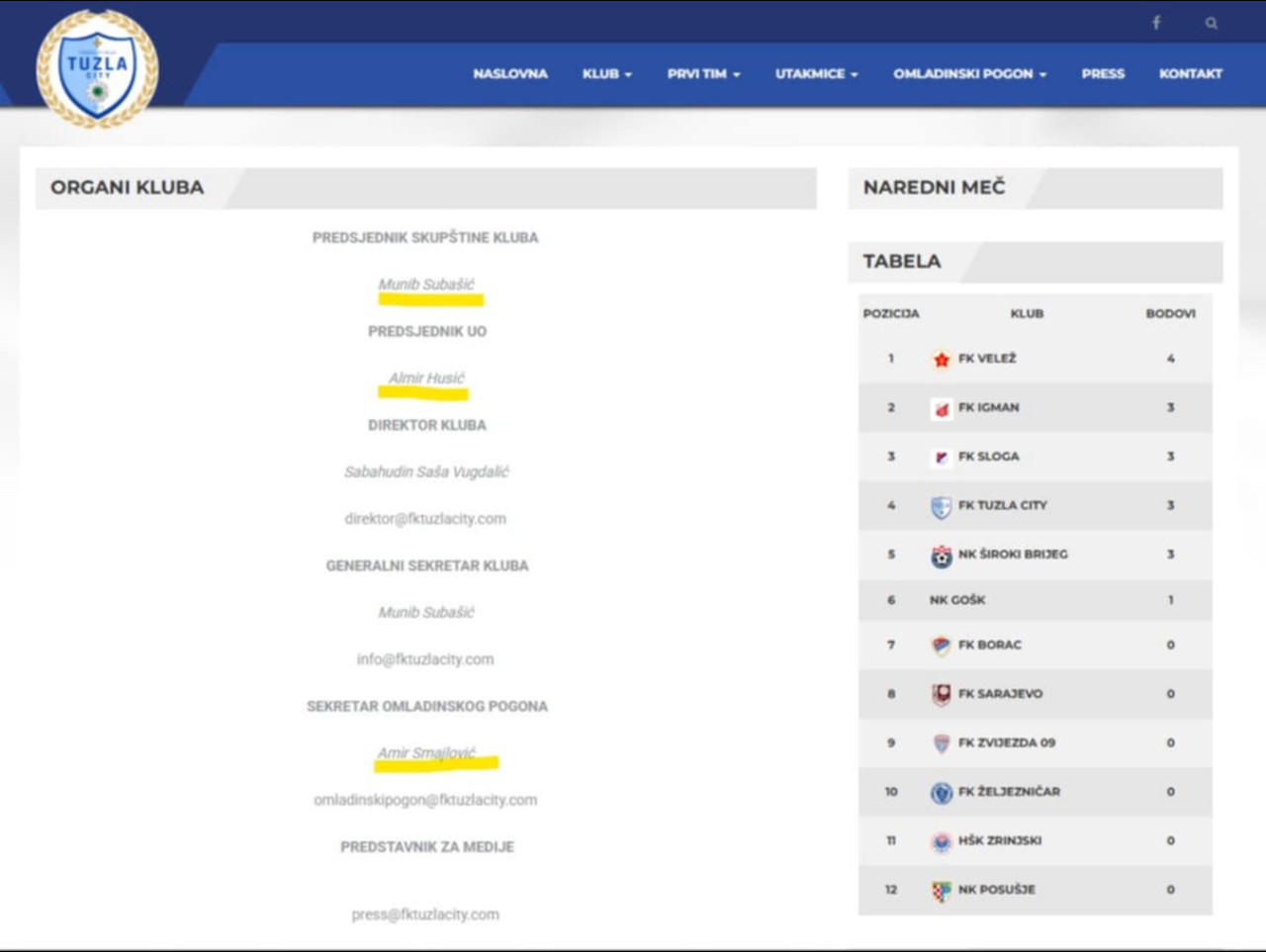The image size is (1266, 952).
Task: Select FK Tuzla City name in table
Action: [1002, 505]
